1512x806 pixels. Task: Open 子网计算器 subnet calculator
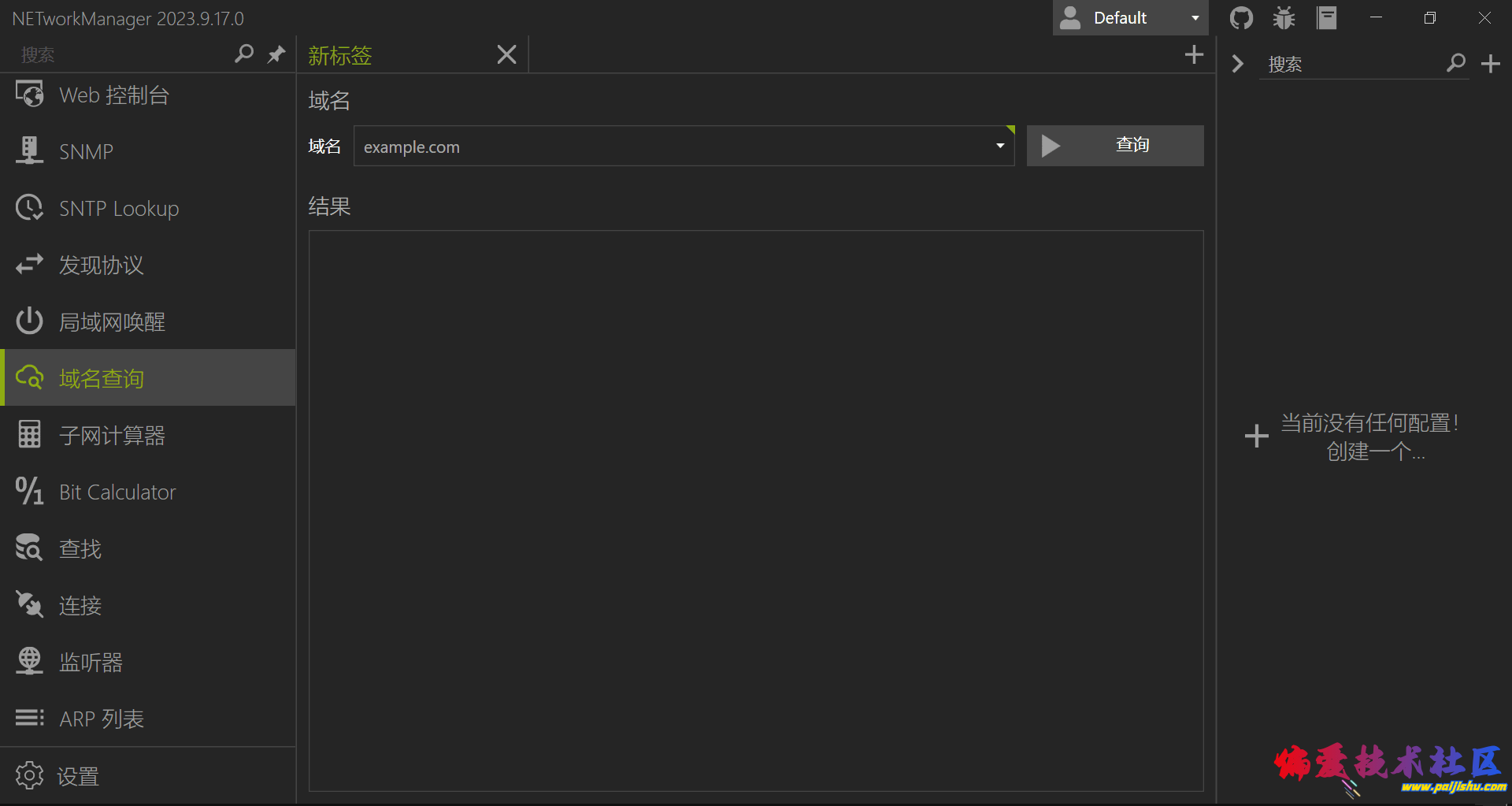tap(112, 436)
